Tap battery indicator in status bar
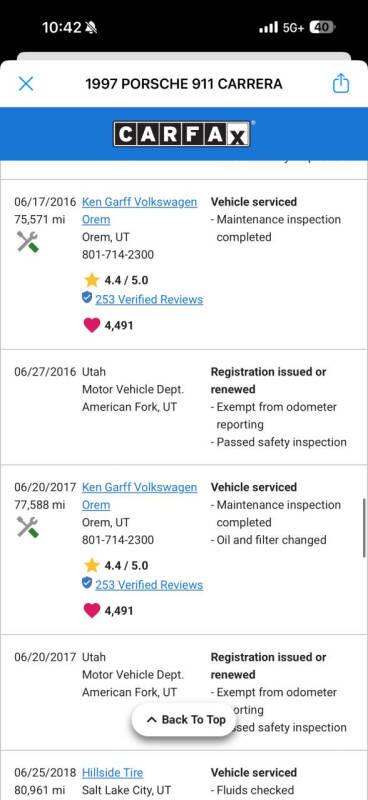This screenshot has height=800, width=368. point(322,27)
